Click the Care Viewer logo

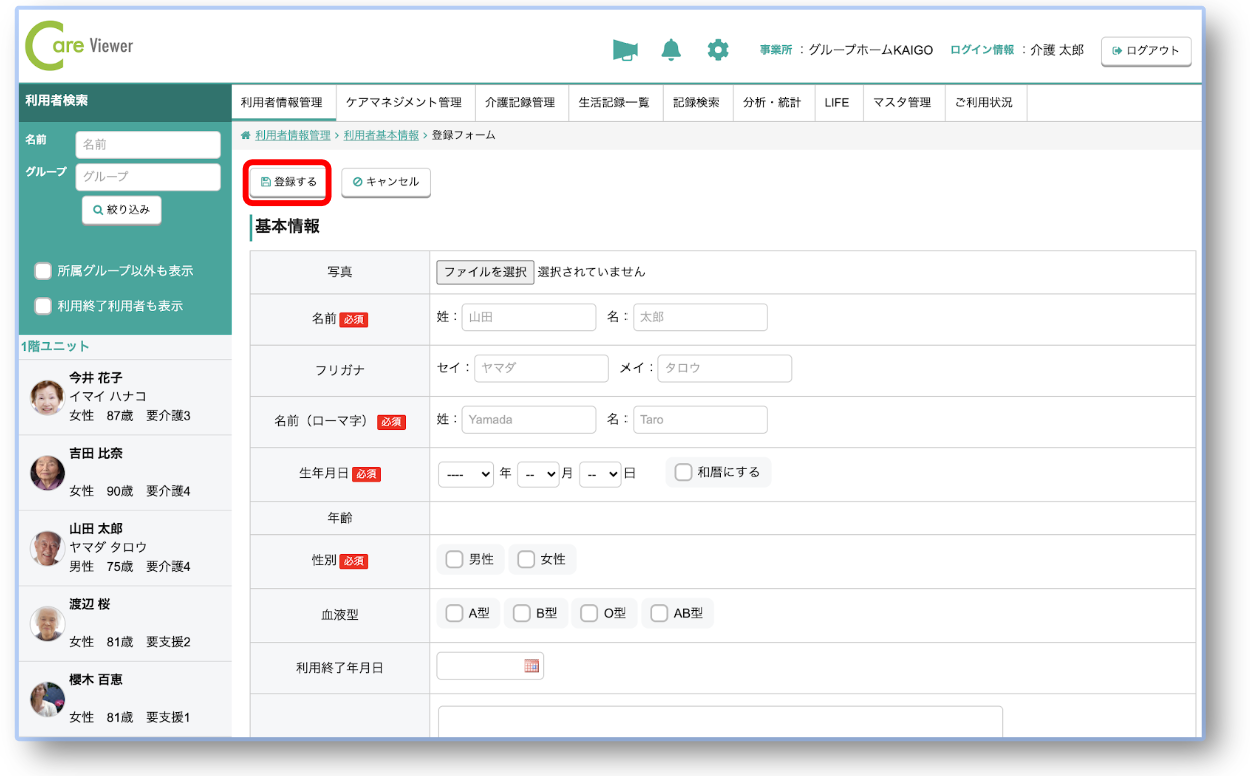point(79,47)
